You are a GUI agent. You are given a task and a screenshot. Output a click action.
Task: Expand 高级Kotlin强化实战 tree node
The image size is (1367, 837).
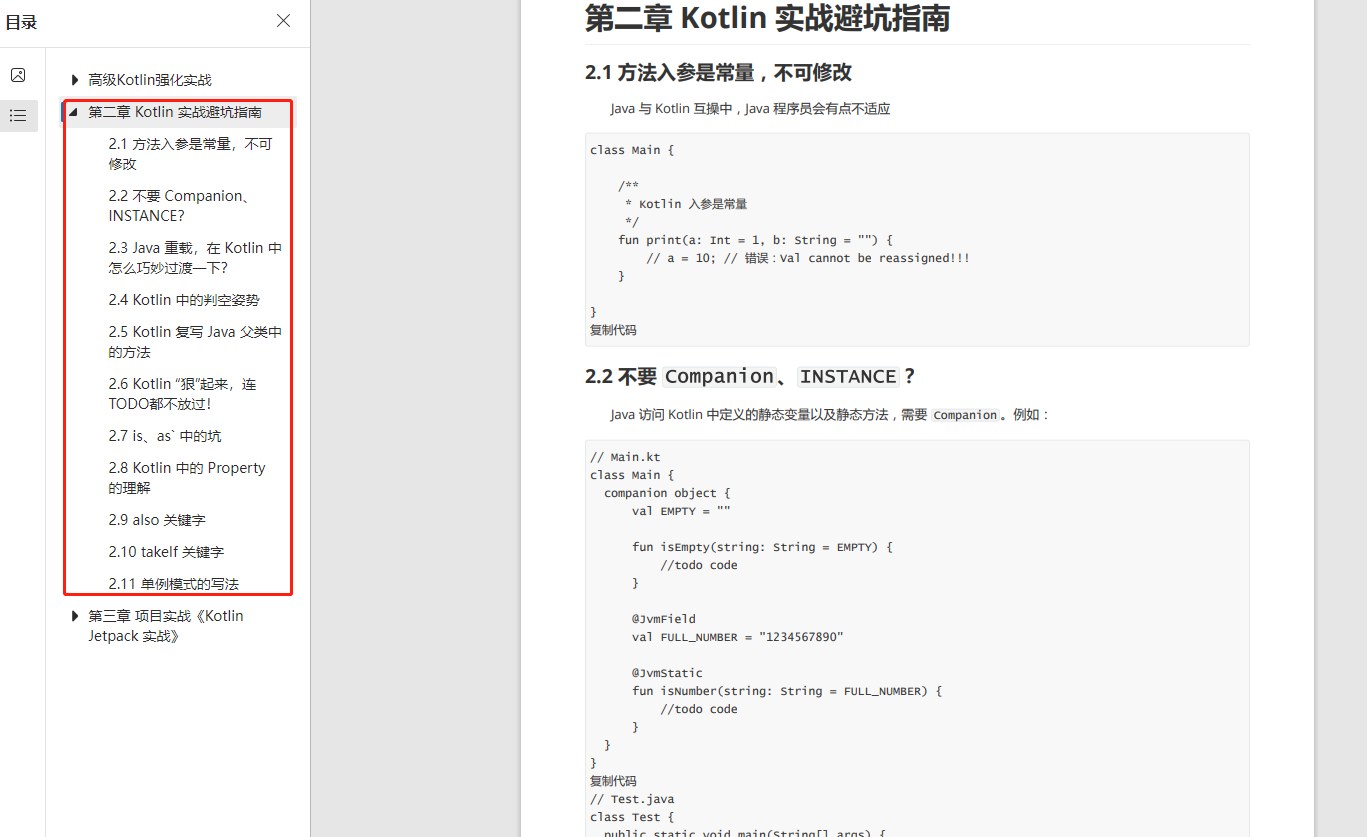pos(75,80)
